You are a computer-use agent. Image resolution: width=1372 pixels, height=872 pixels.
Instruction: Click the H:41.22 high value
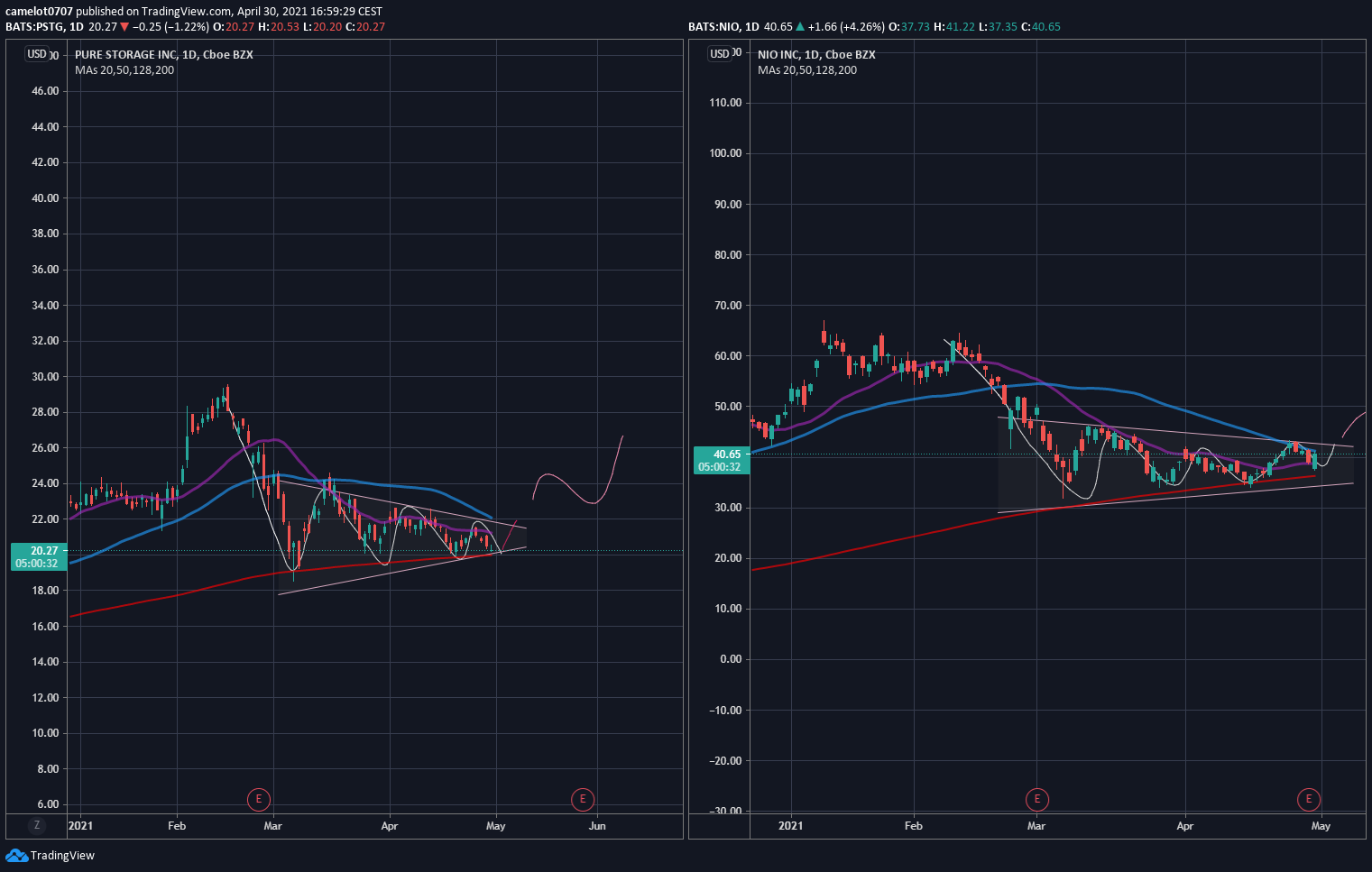[x=955, y=27]
